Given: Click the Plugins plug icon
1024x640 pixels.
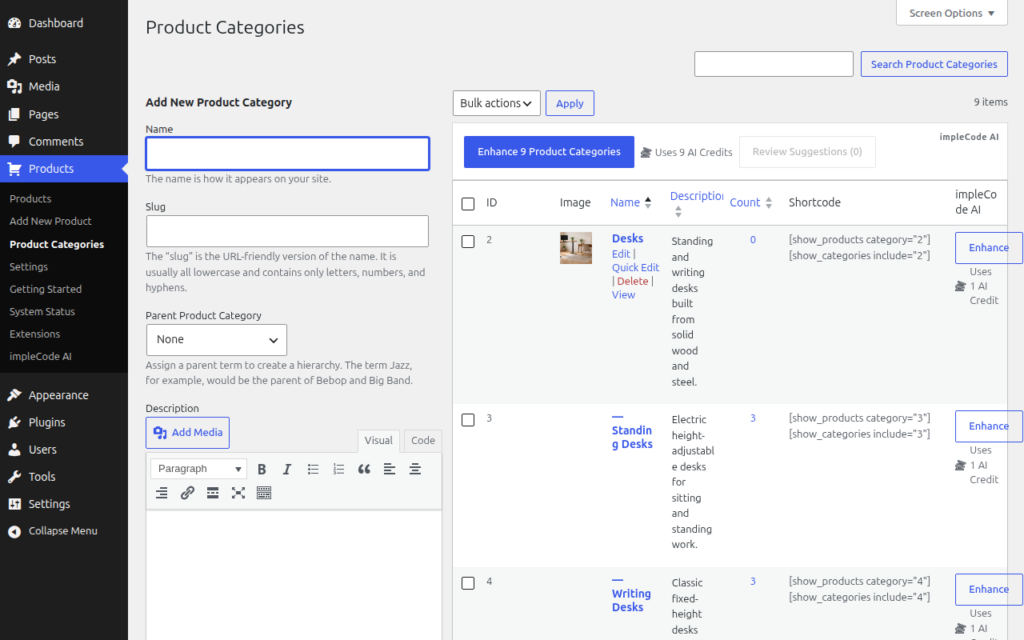Looking at the screenshot, I should (14, 423).
